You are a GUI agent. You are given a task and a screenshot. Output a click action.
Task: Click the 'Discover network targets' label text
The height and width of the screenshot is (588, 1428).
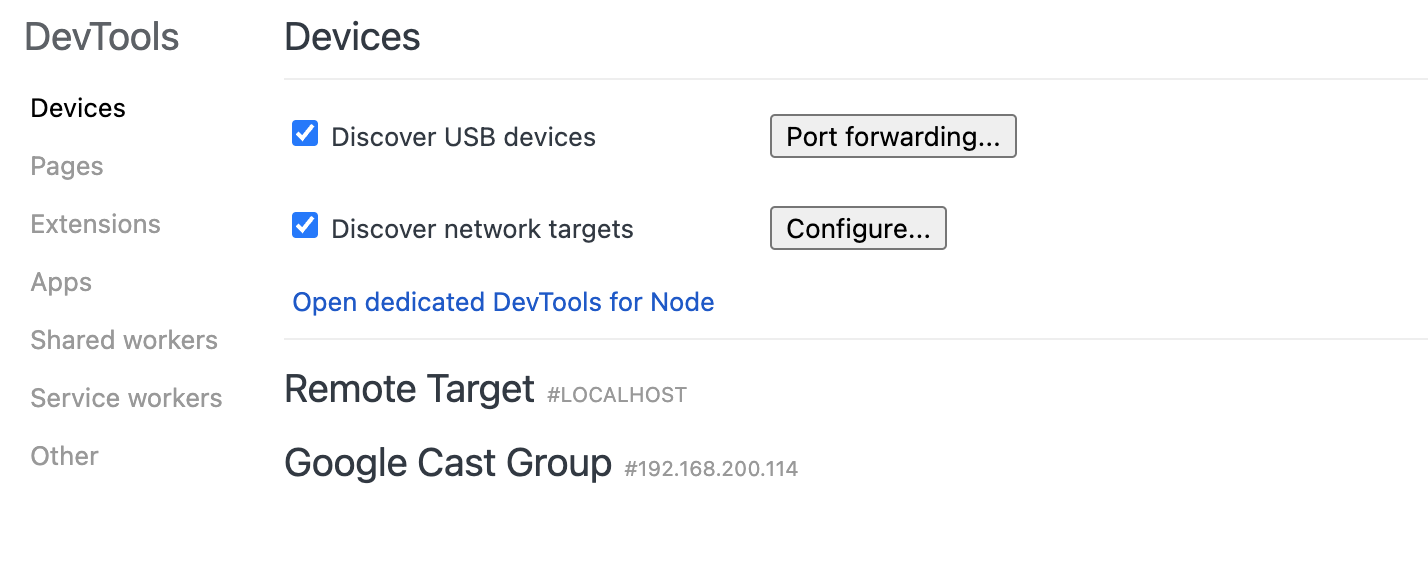coord(482,229)
